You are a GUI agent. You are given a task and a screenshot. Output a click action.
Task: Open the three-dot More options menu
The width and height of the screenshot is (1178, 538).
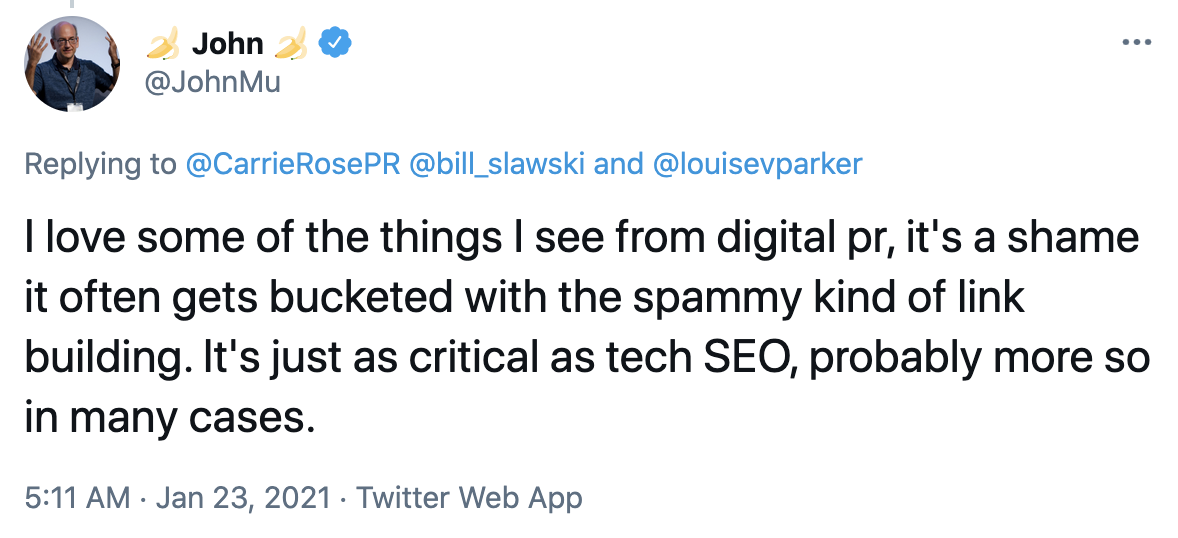pyautogui.click(x=1136, y=43)
